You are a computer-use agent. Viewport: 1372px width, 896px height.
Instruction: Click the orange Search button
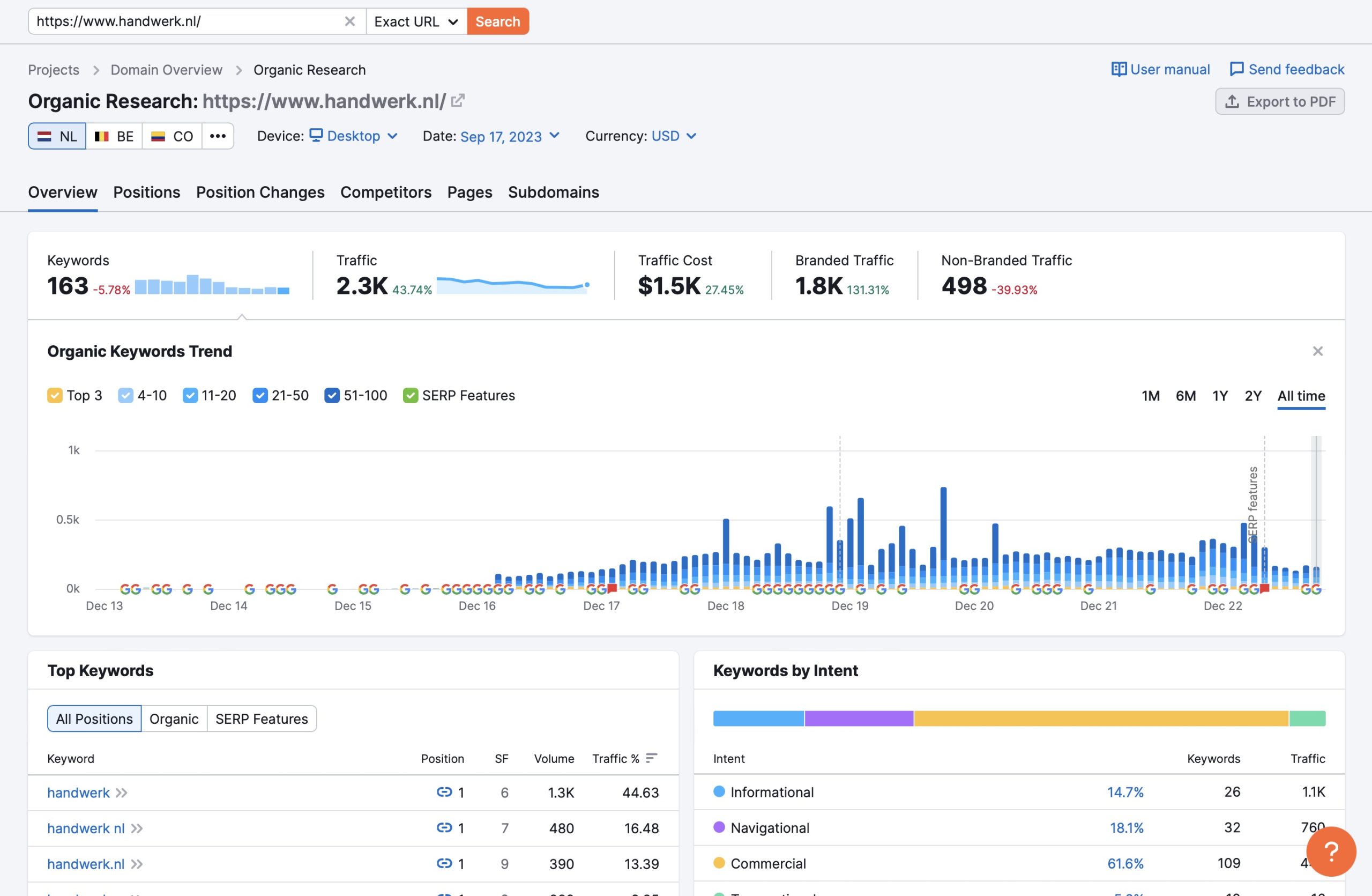tap(497, 21)
